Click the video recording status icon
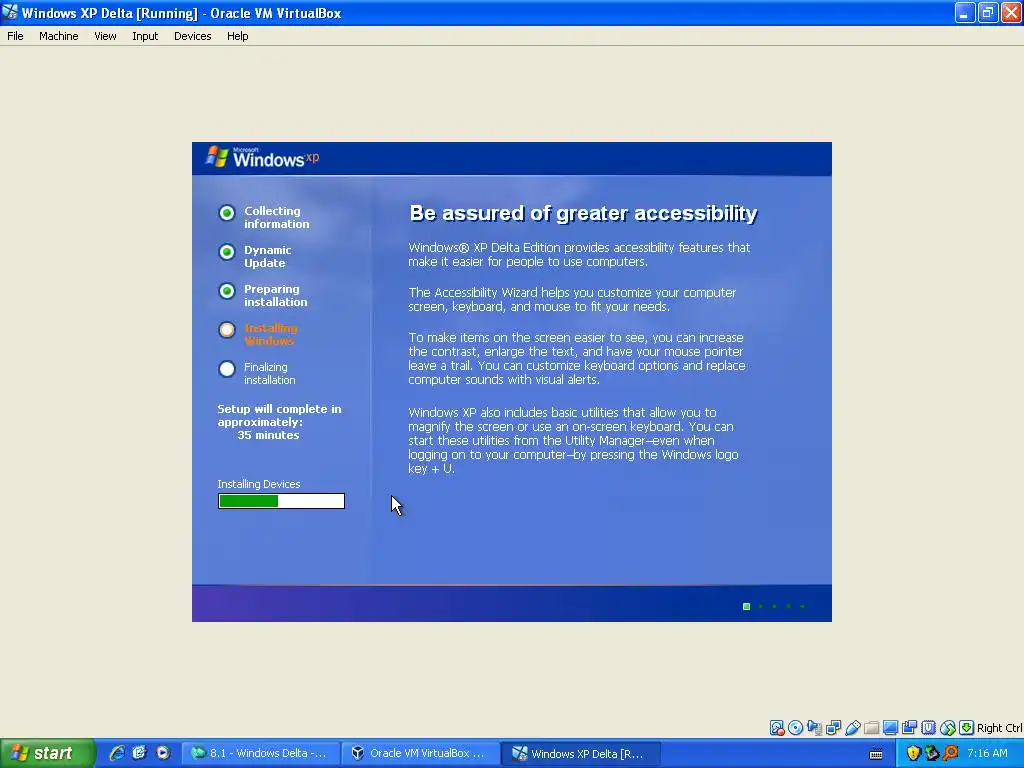Image resolution: width=1024 pixels, height=768 pixels. (x=909, y=728)
